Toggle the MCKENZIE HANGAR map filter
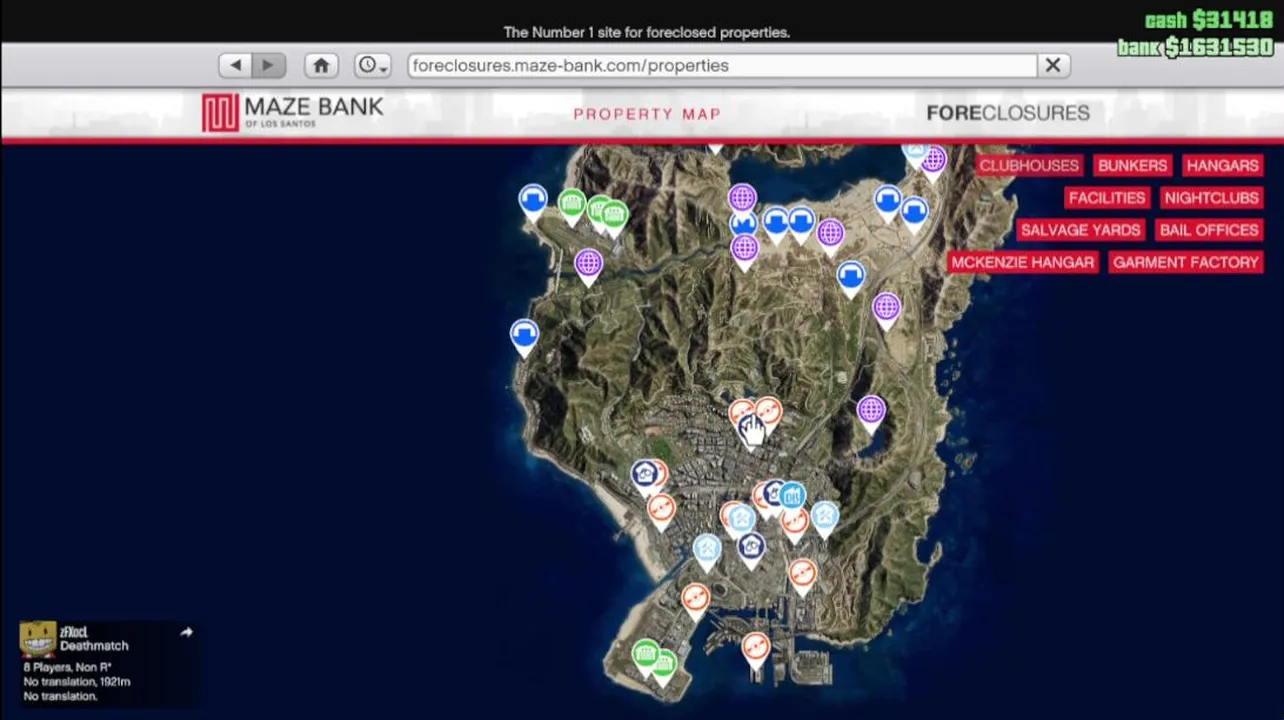The image size is (1284, 720). (x=1022, y=262)
